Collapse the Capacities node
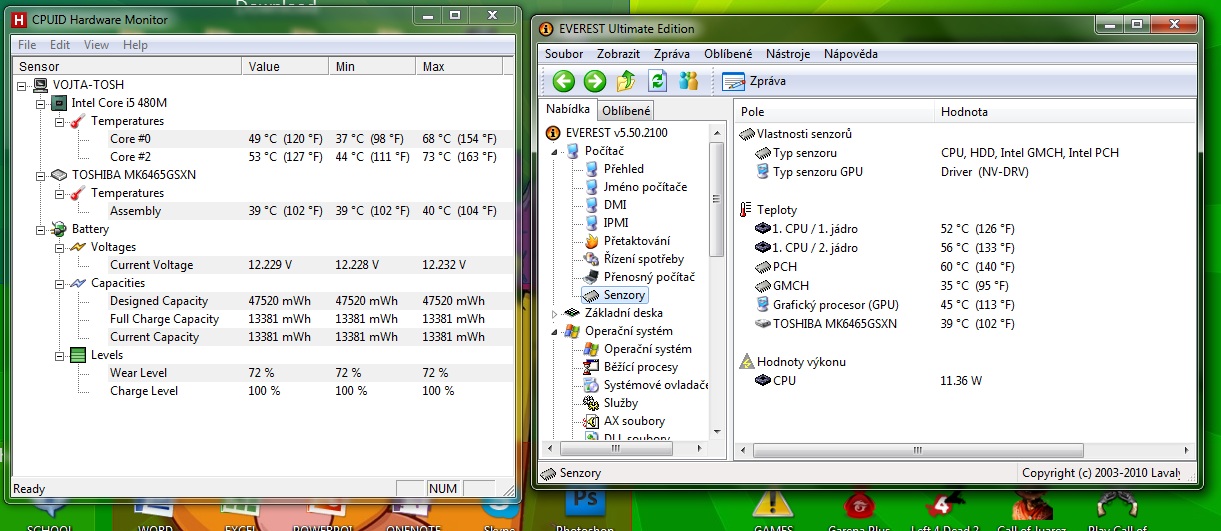Viewport: 1221px width, 531px height. [x=59, y=283]
